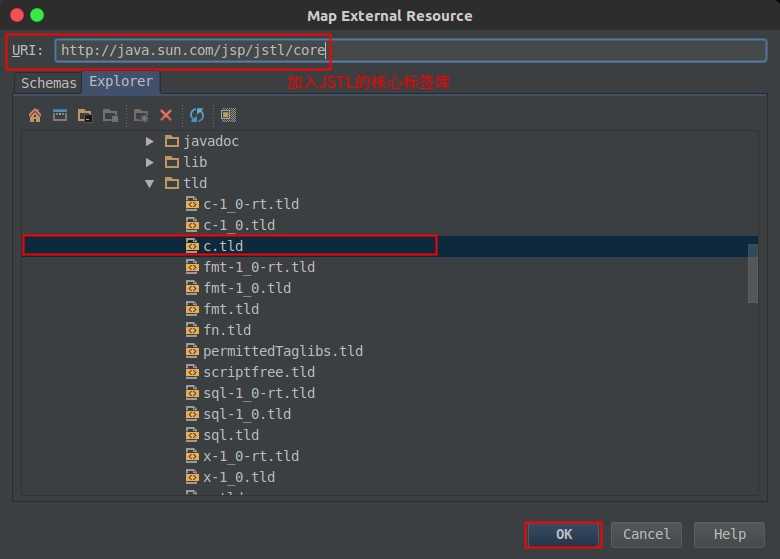Click the vertical scrollbar of file tree
The height and width of the screenshot is (559, 780).
coord(753,274)
